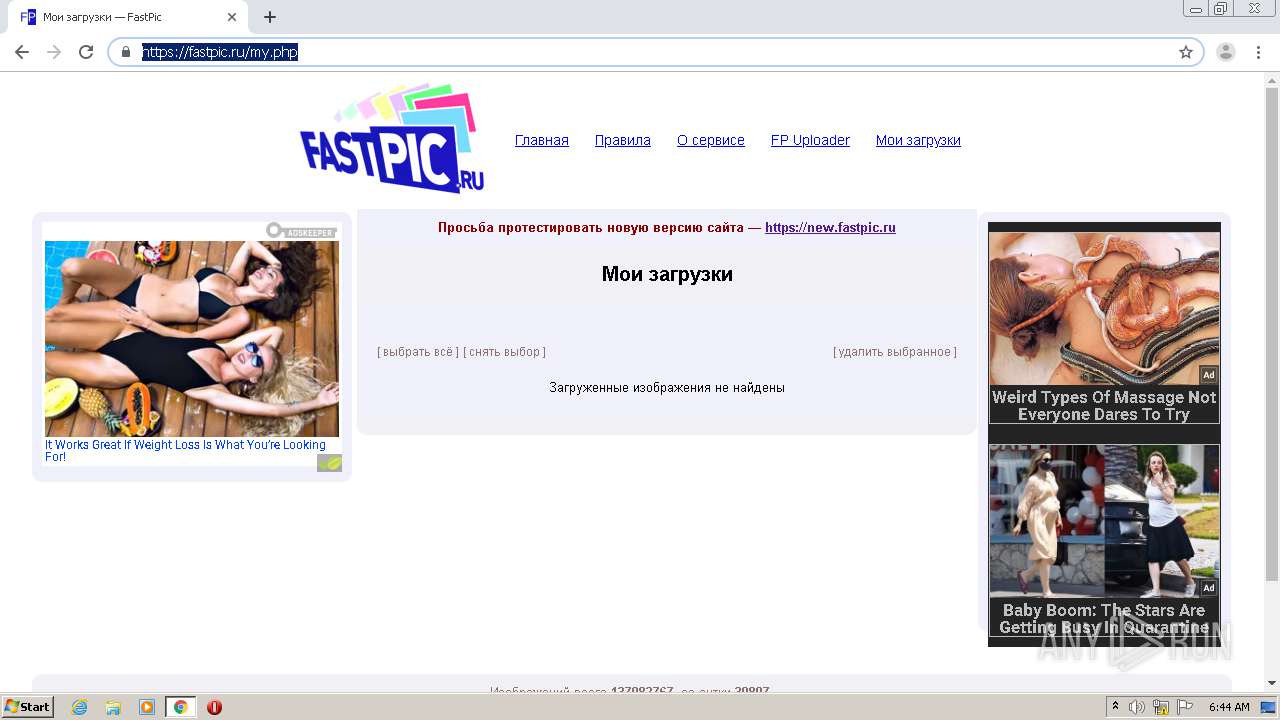Open the Action Center flag icon
The image size is (1280, 720).
pyautogui.click(x=1185, y=707)
